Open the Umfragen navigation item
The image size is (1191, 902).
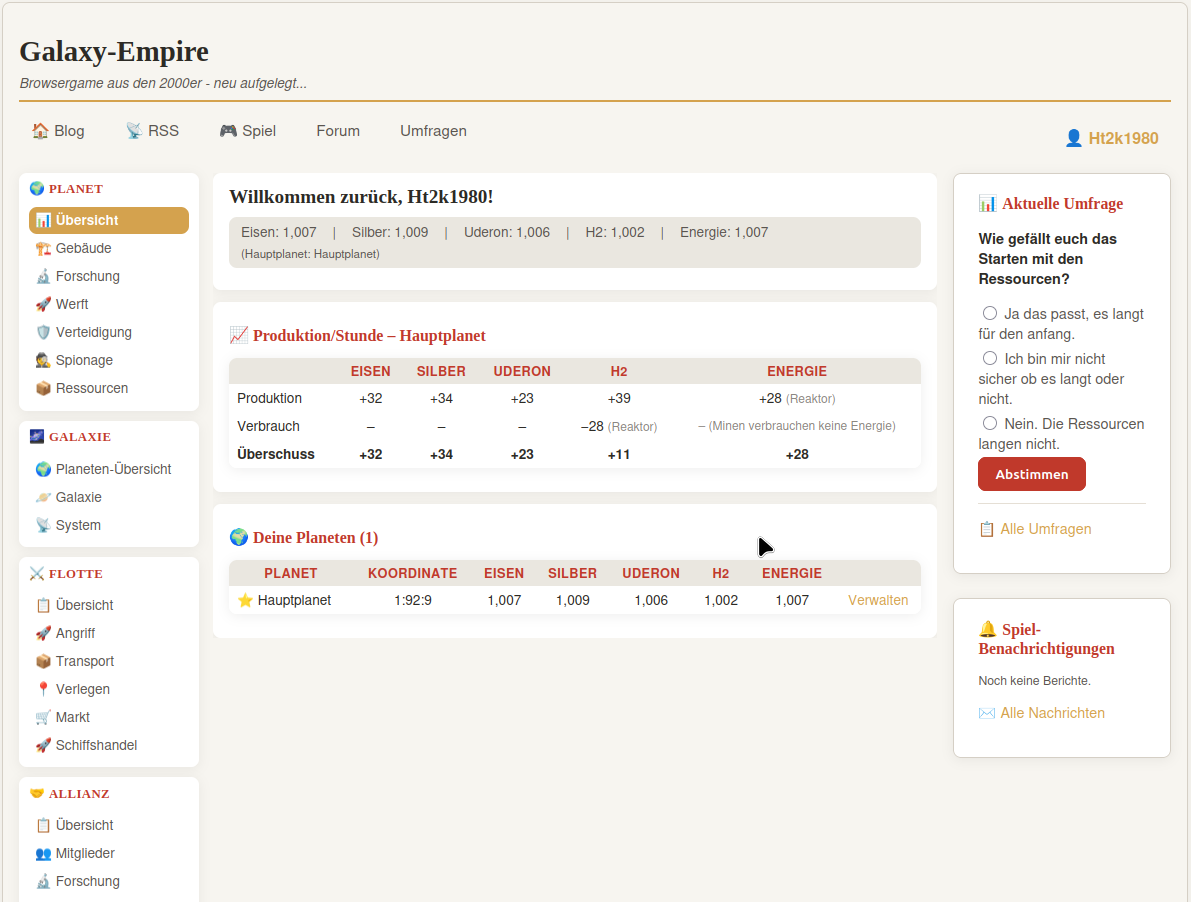(434, 131)
